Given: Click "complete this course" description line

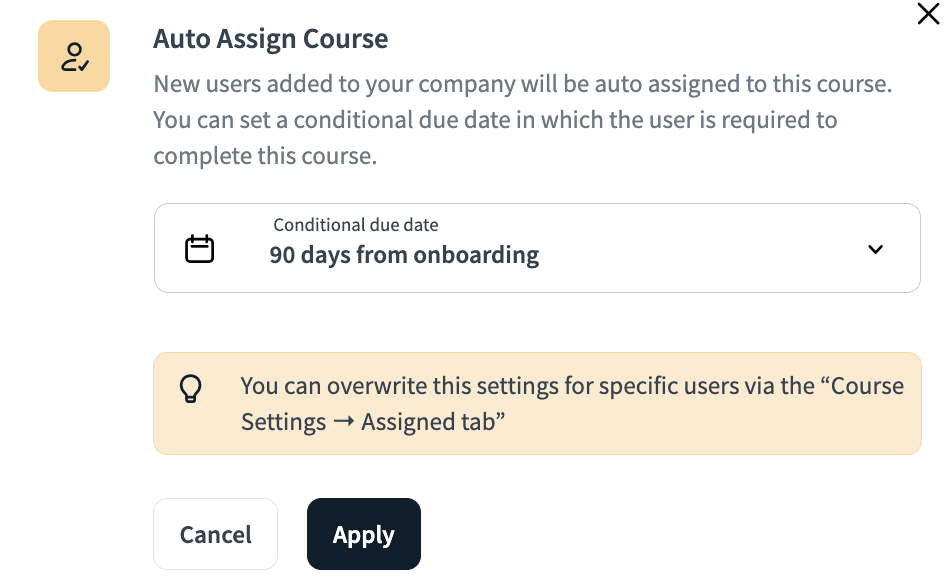Looking at the screenshot, I should click(265, 157).
